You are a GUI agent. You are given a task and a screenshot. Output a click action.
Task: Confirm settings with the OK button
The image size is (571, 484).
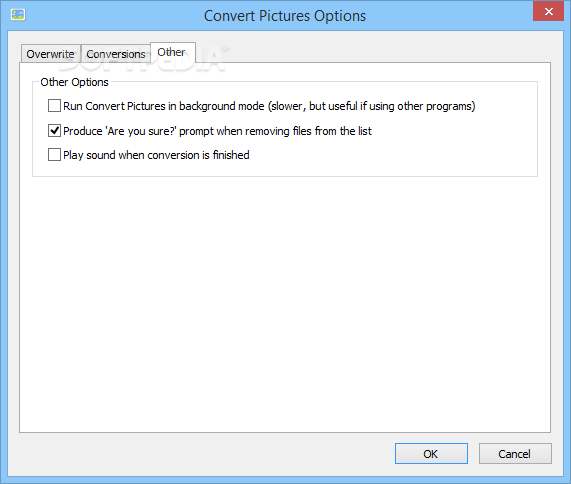coord(431,453)
